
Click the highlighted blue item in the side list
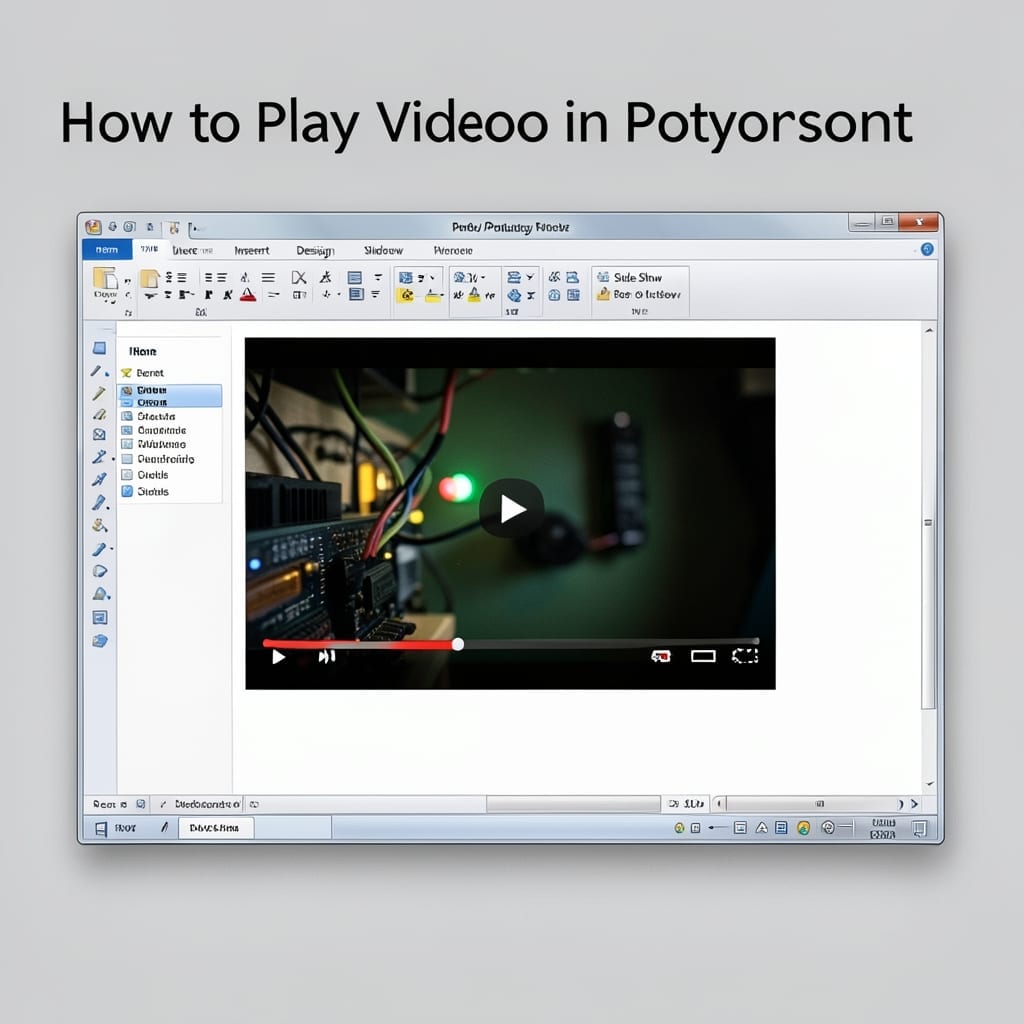[x=170, y=396]
